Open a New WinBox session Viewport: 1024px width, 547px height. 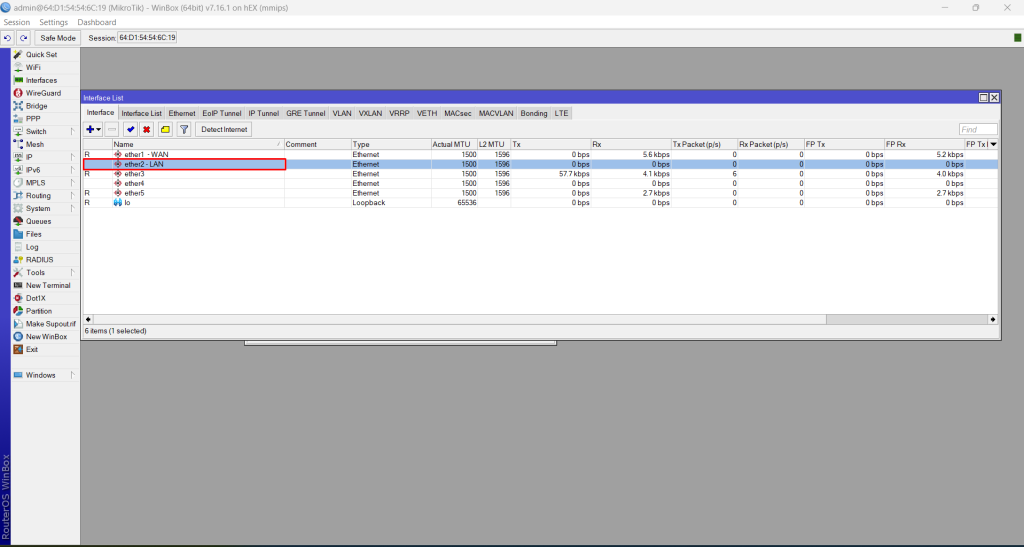coord(46,337)
